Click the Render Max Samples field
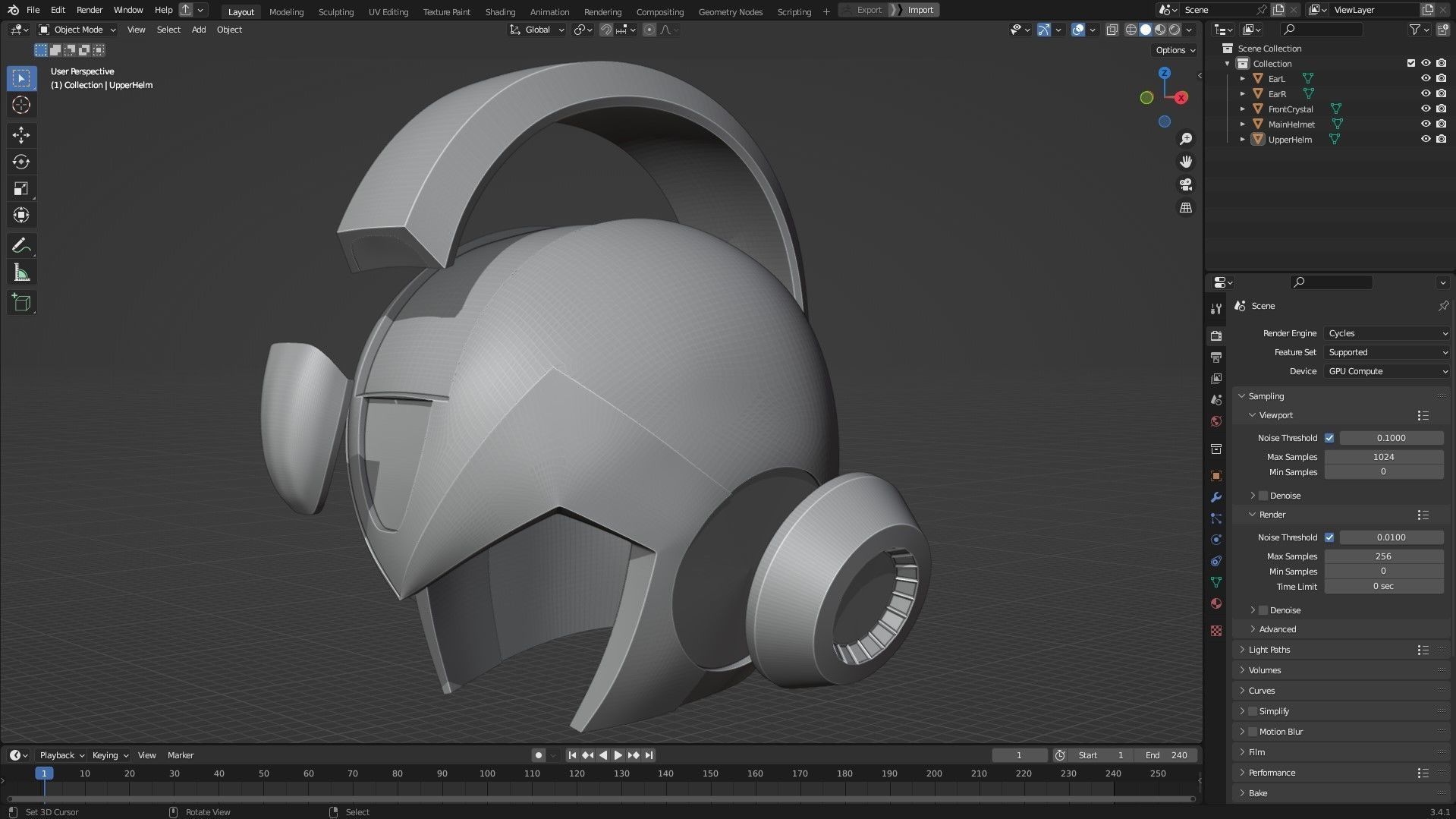Viewport: 1456px width, 819px height. [x=1383, y=556]
